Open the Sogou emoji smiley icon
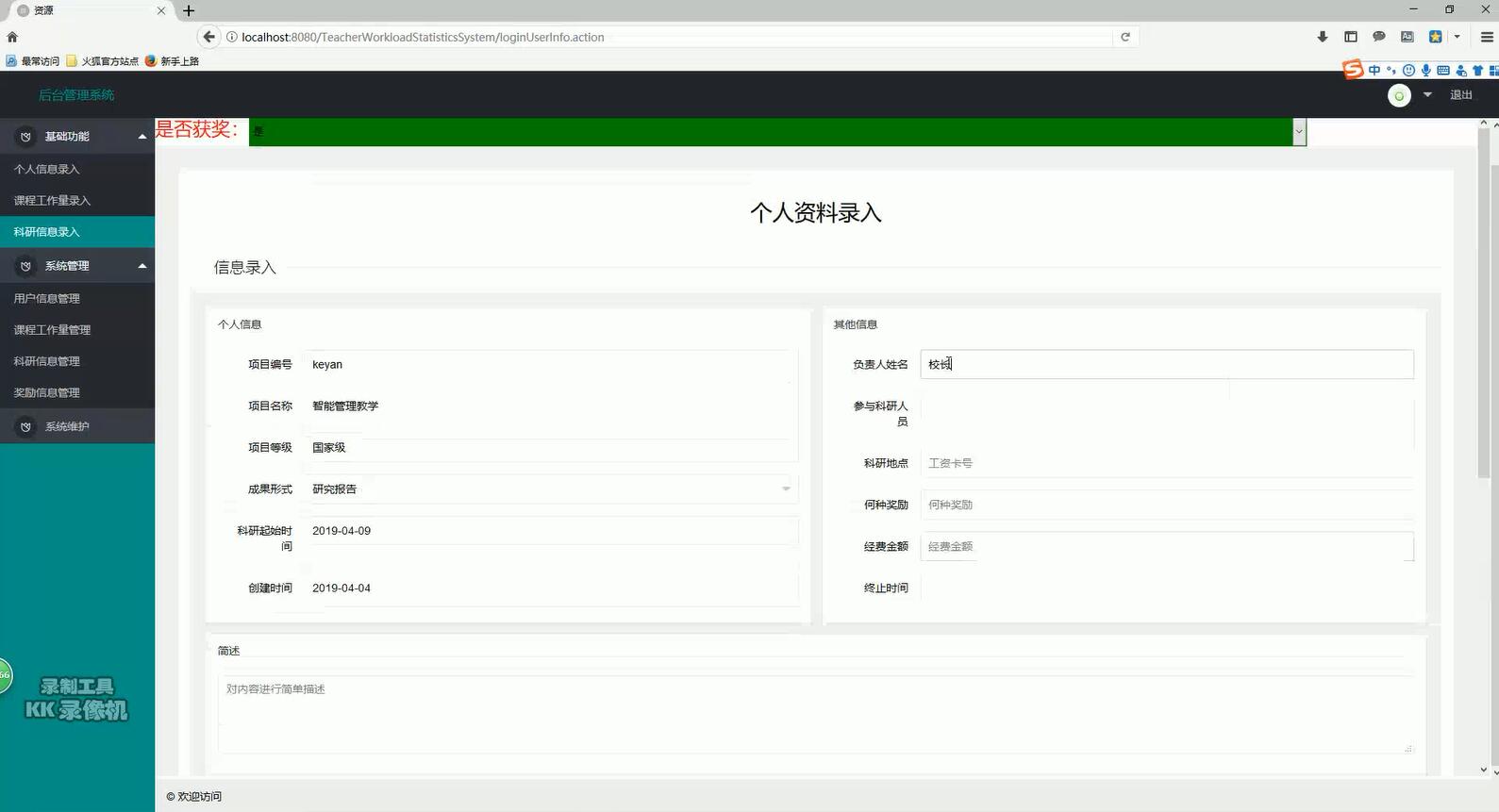 (x=1408, y=70)
